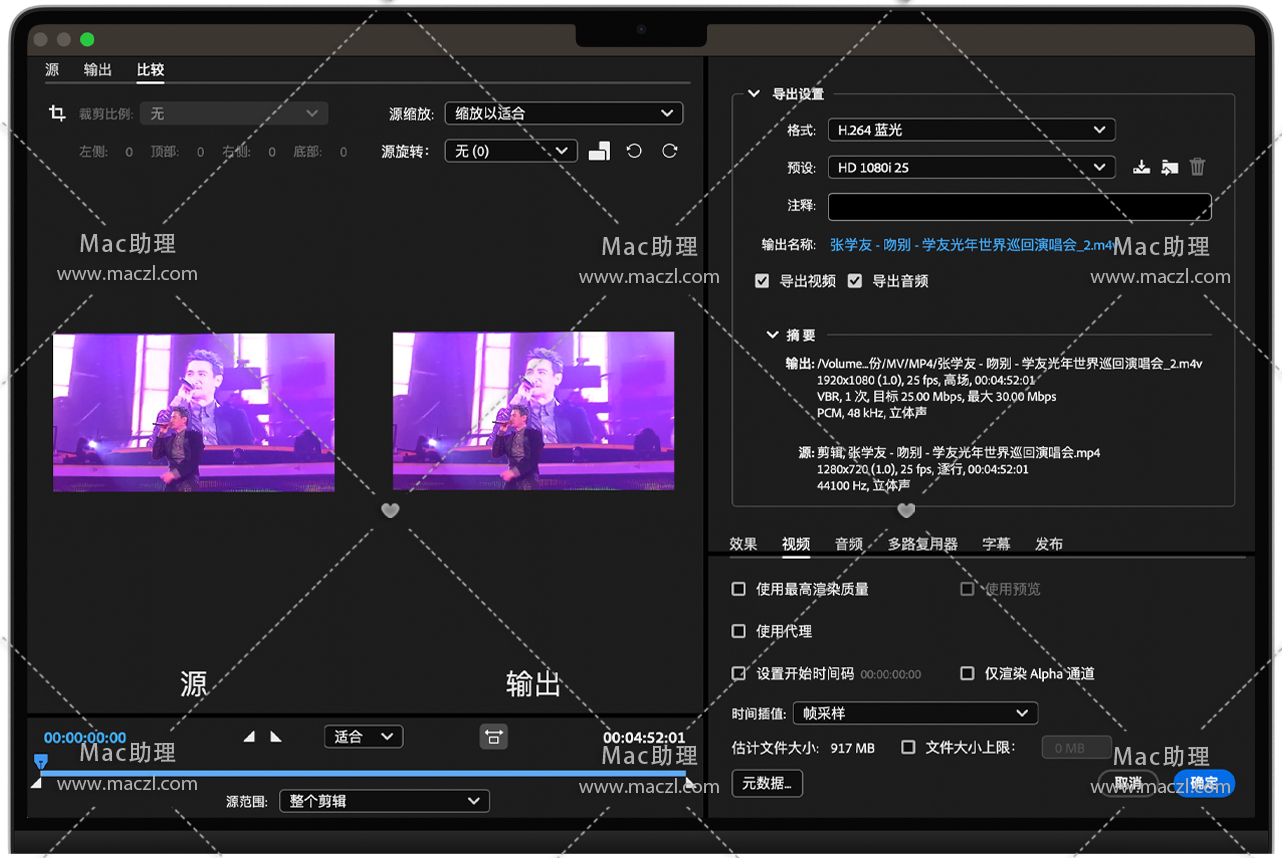Image resolution: width=1282 pixels, height=858 pixels.
Task: Switch to the 音频 tab
Action: click(849, 544)
